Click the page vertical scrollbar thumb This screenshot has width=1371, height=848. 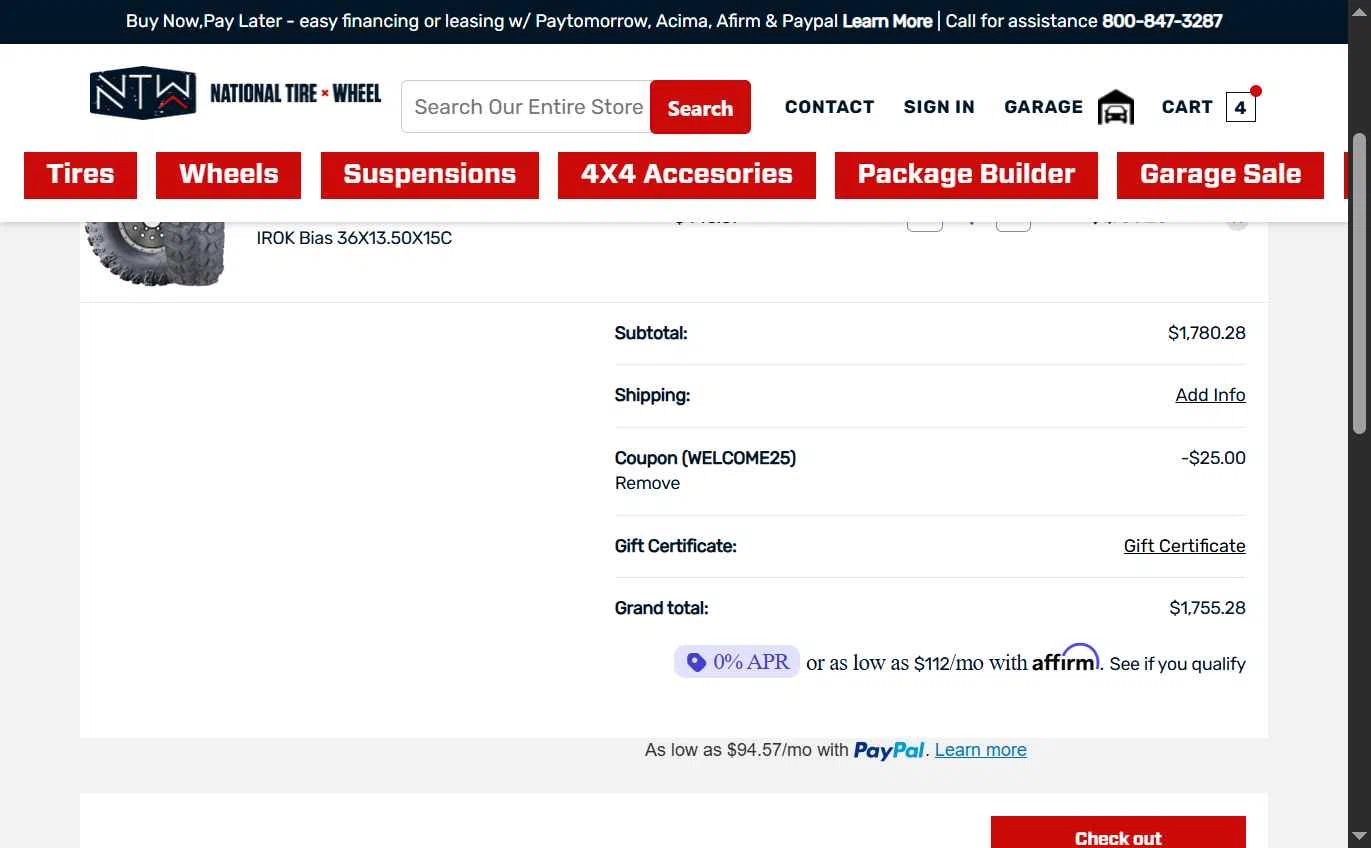tap(1359, 283)
